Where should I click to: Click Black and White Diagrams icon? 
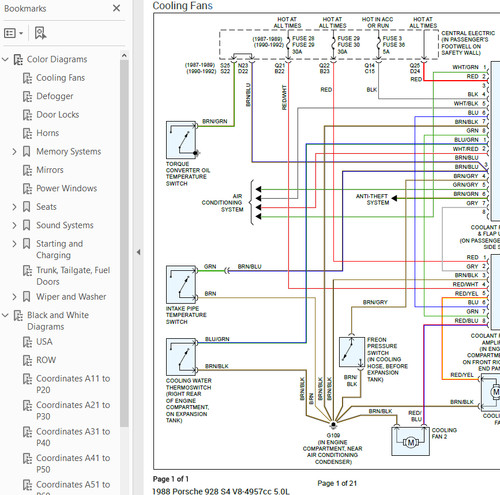point(18,315)
